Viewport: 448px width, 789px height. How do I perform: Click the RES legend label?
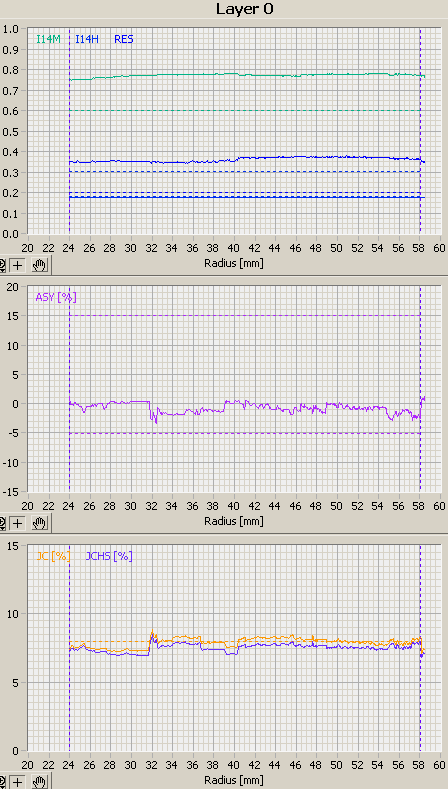tap(124, 38)
